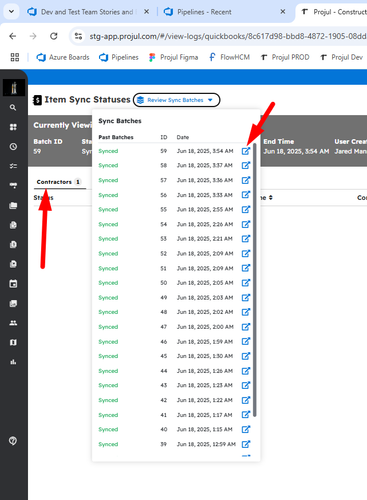This screenshot has height=500, width=367.
Task: Reload the page with refresh button
Action: (x=54, y=36)
